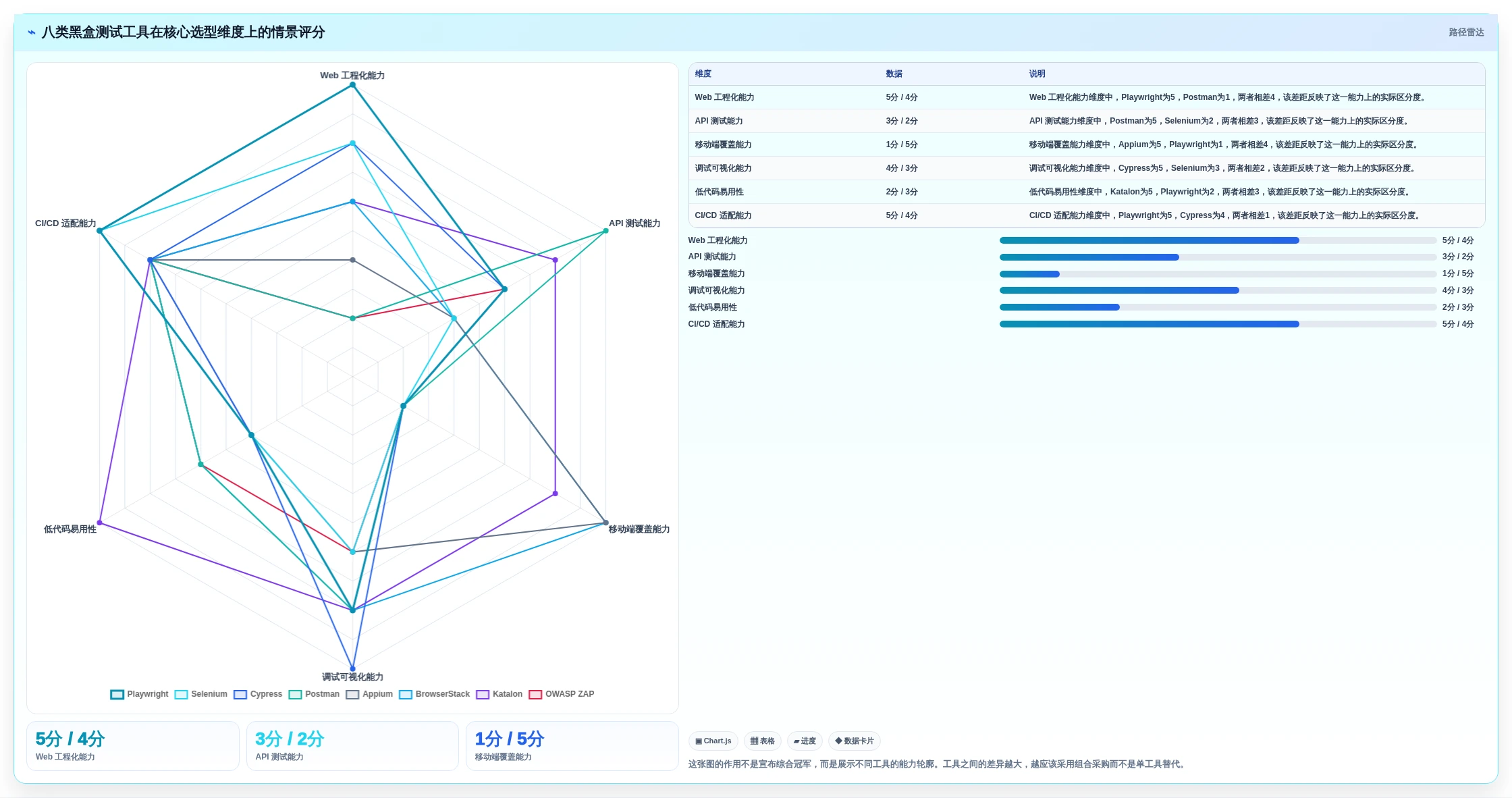Viewport: 1512px width, 798px height.
Task: Click the 低代码易用性 radar axis label
Action: coord(70,529)
